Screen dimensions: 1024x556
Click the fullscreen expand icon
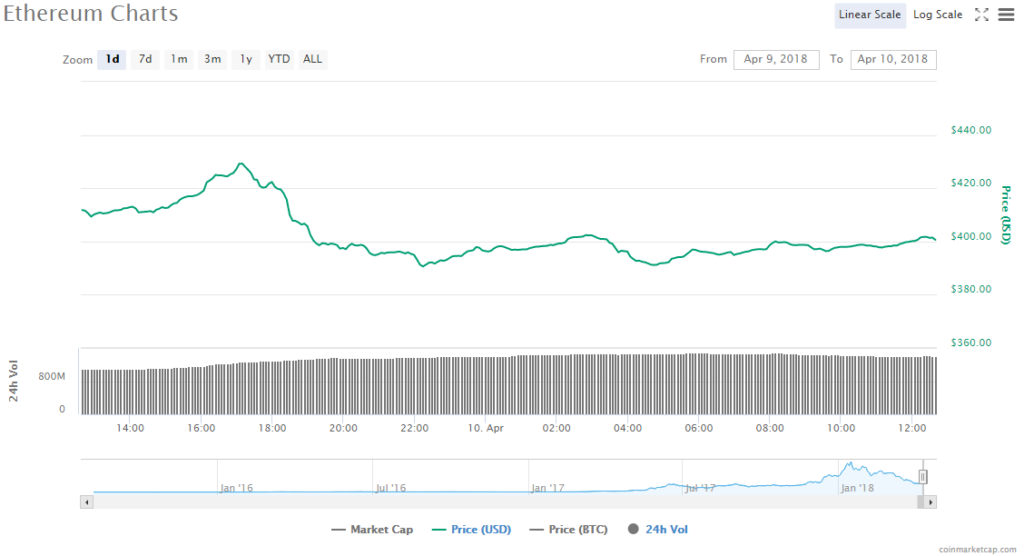click(x=981, y=15)
